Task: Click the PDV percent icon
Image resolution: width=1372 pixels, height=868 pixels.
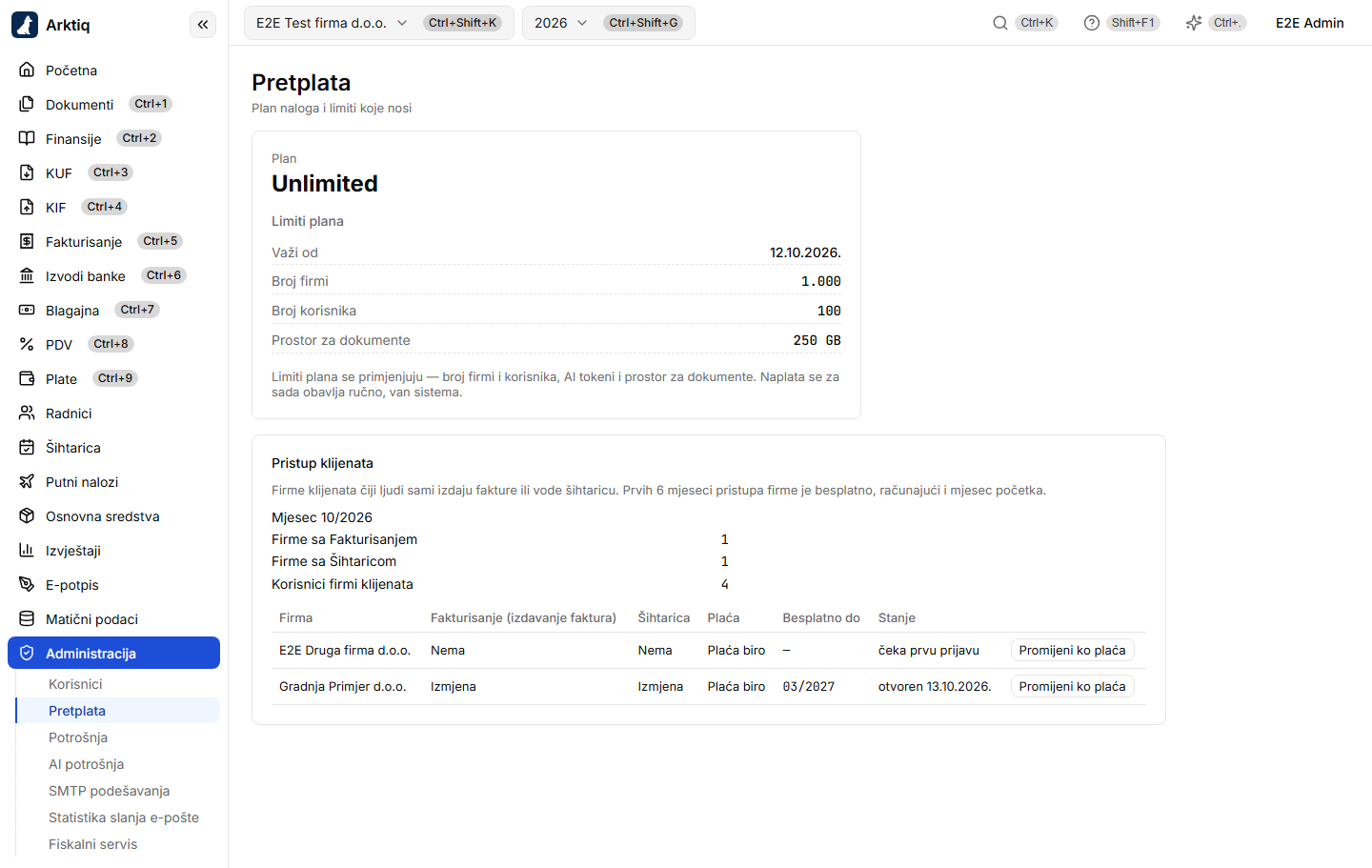Action: [27, 345]
